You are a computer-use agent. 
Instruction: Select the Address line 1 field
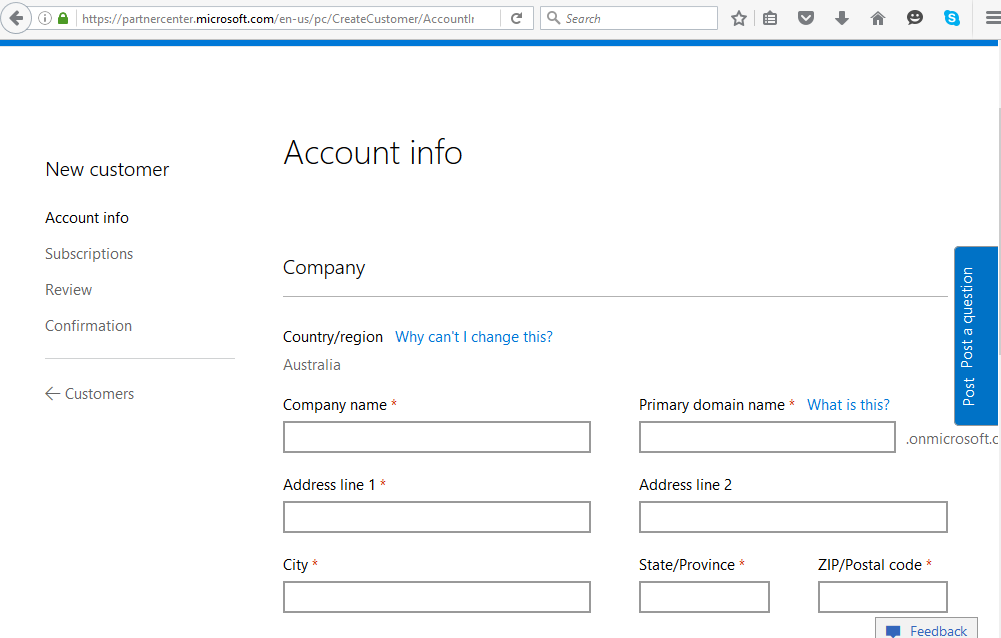tap(437, 517)
